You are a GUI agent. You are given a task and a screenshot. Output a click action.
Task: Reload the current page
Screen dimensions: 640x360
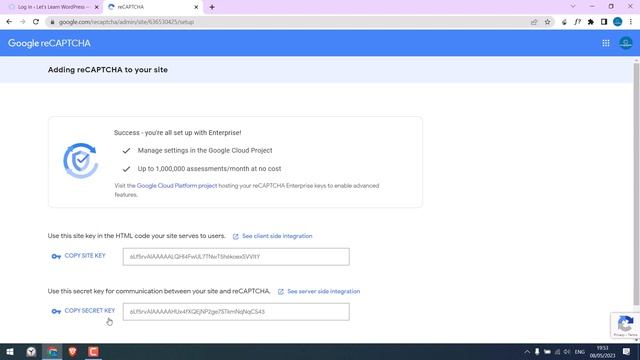click(x=36, y=22)
